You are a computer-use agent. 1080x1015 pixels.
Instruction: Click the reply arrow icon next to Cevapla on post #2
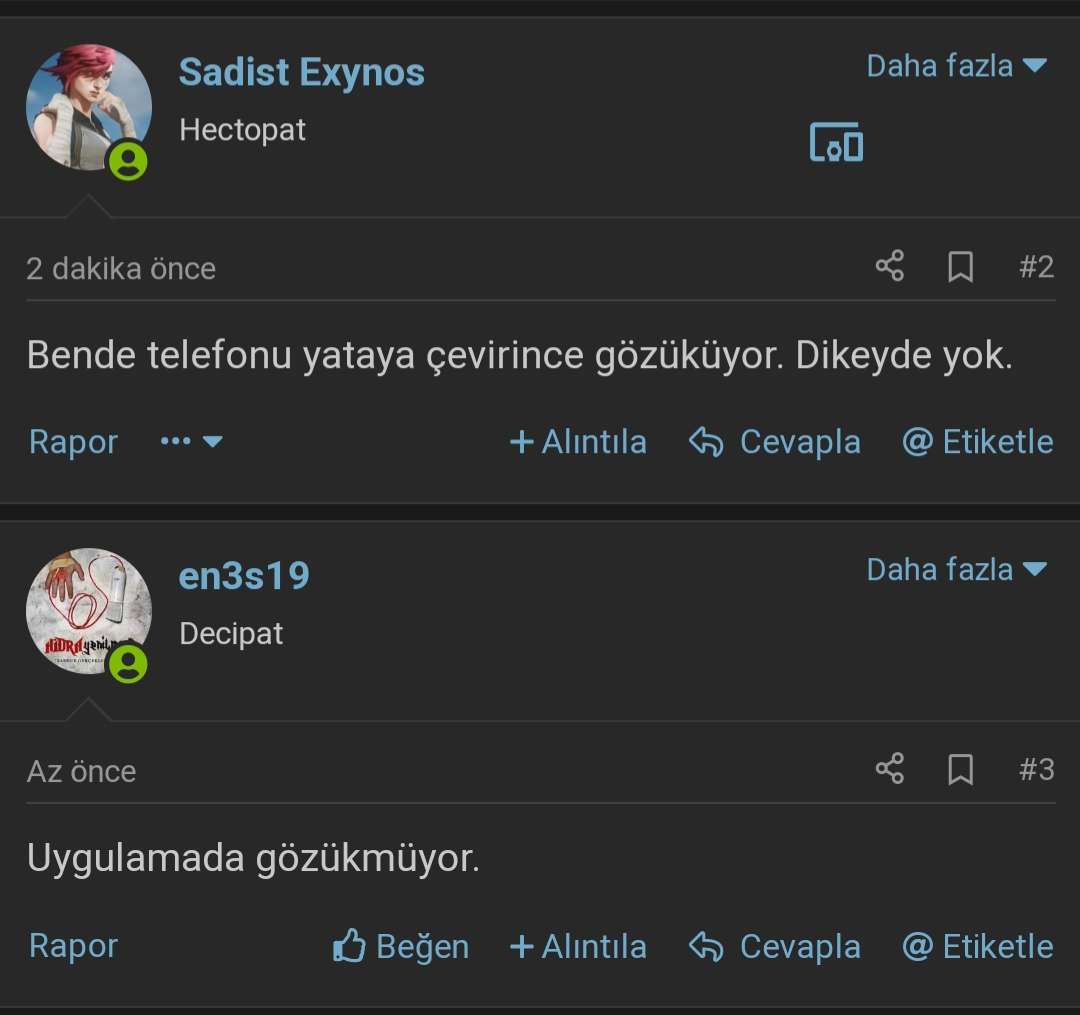tap(706, 441)
